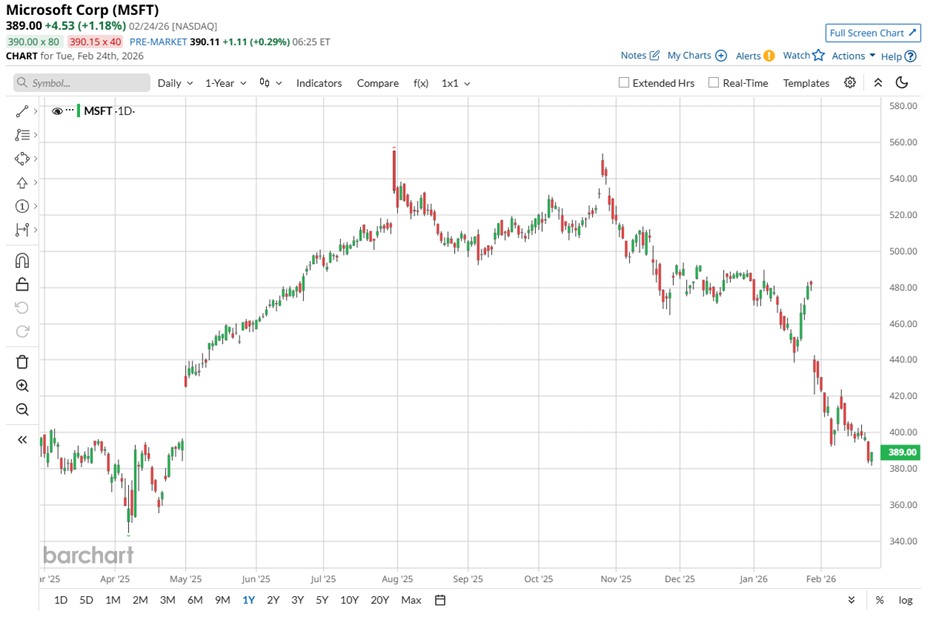Open the Actions dropdown menu
The height and width of the screenshot is (617, 936).
853,56
